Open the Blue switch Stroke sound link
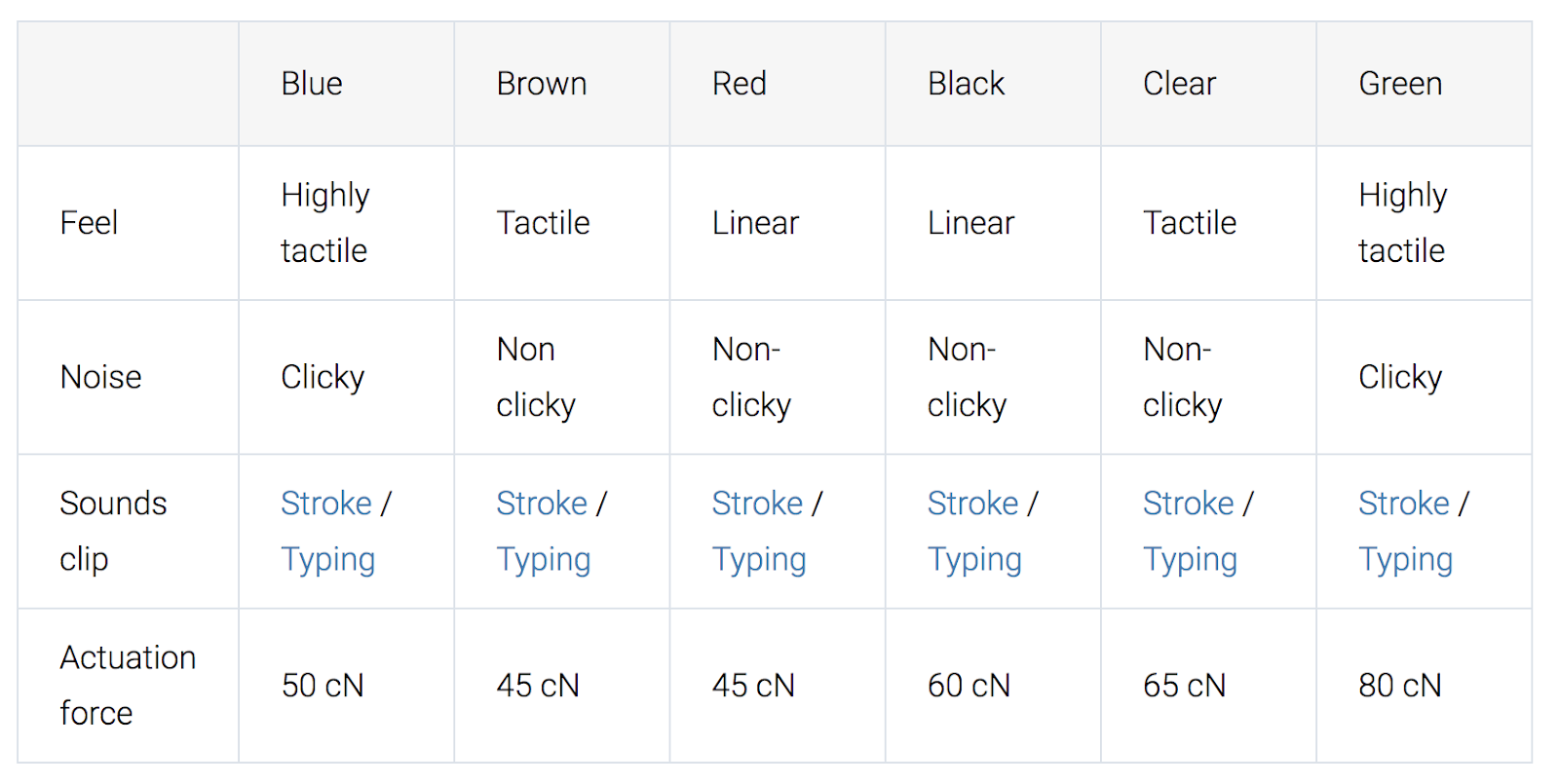The height and width of the screenshot is (784, 1559). point(325,504)
